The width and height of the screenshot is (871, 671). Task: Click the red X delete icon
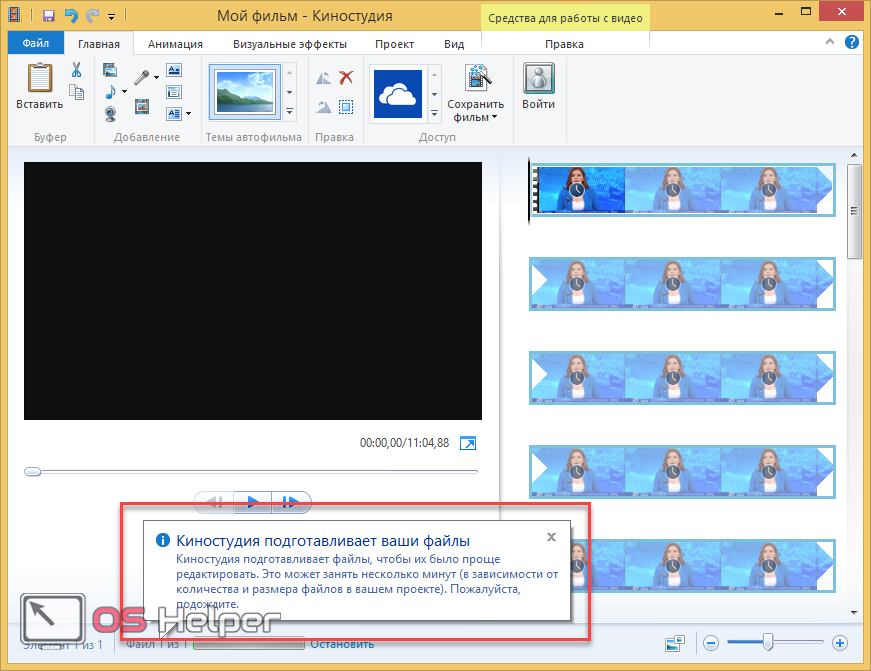click(346, 77)
